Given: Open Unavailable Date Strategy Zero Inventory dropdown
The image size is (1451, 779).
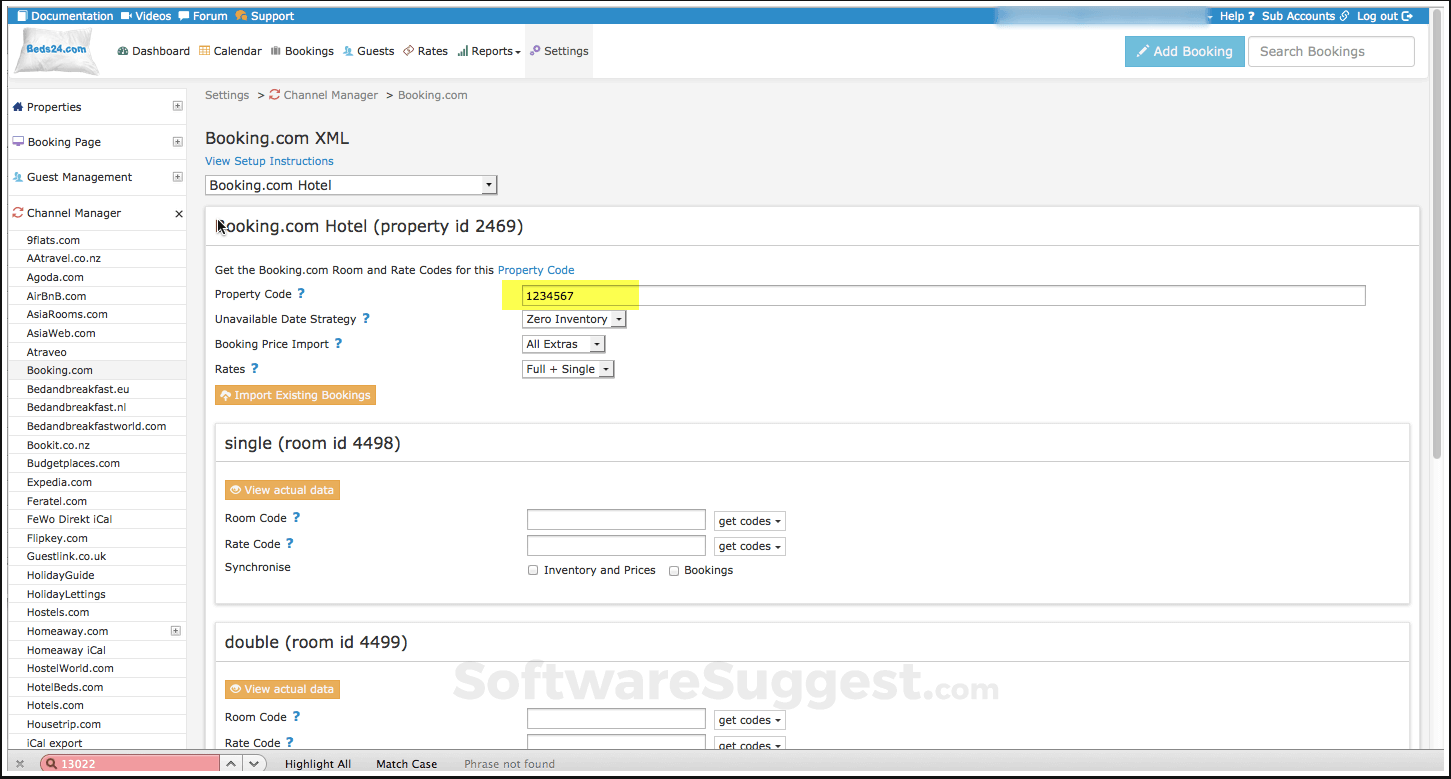Looking at the screenshot, I should pos(574,319).
